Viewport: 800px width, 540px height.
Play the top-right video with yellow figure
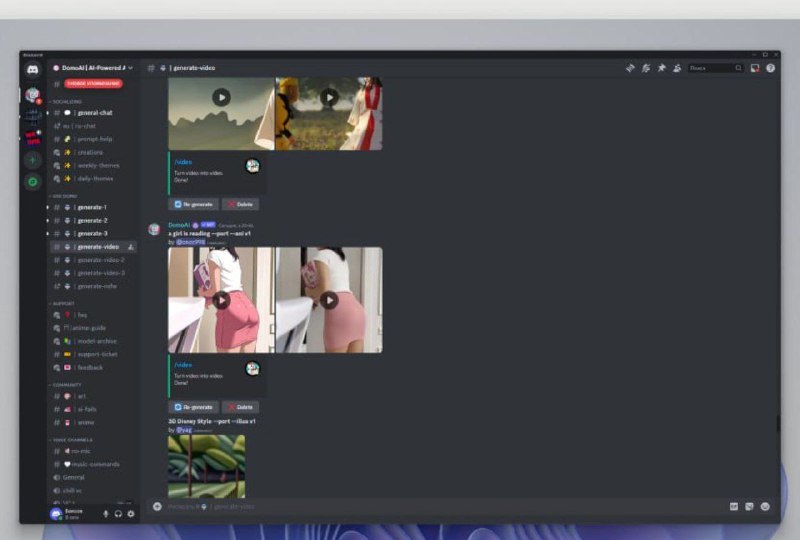pos(329,97)
